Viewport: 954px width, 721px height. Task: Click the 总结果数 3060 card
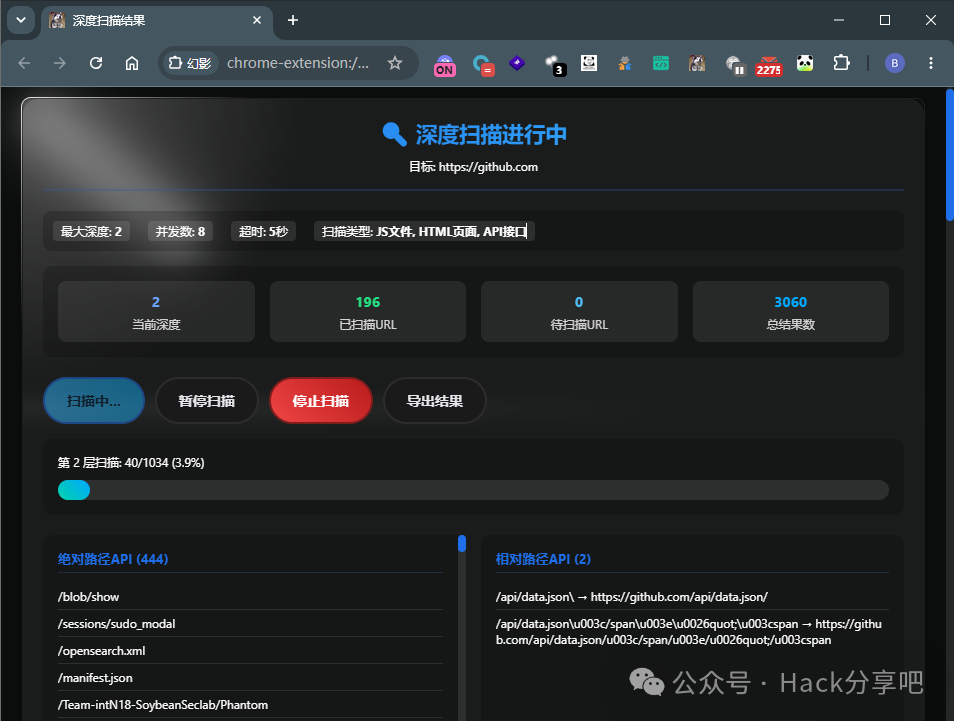coord(790,312)
